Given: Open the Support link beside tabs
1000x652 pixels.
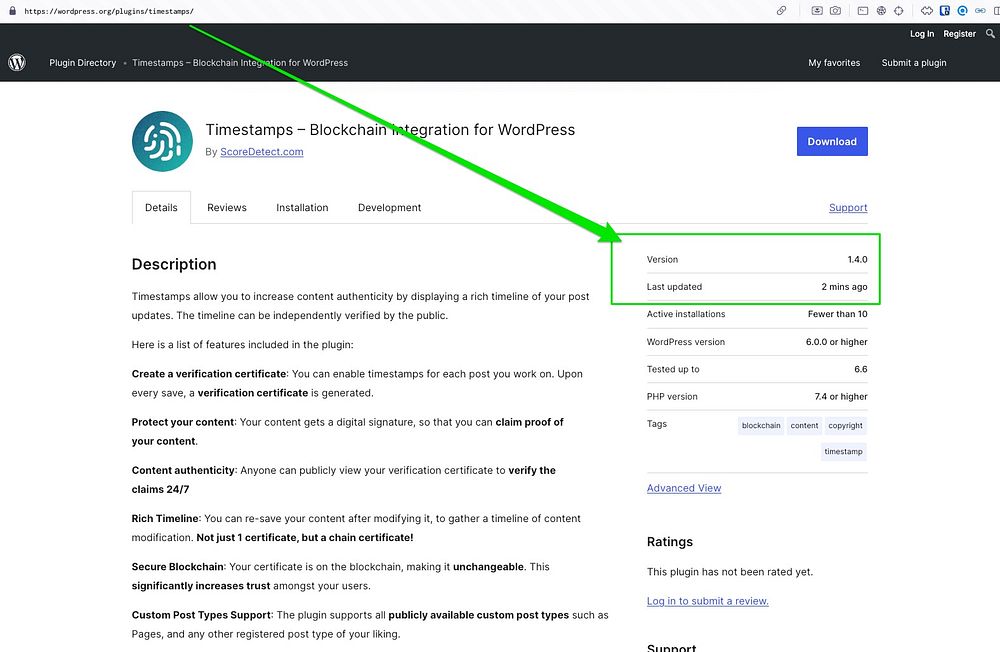Looking at the screenshot, I should [848, 207].
